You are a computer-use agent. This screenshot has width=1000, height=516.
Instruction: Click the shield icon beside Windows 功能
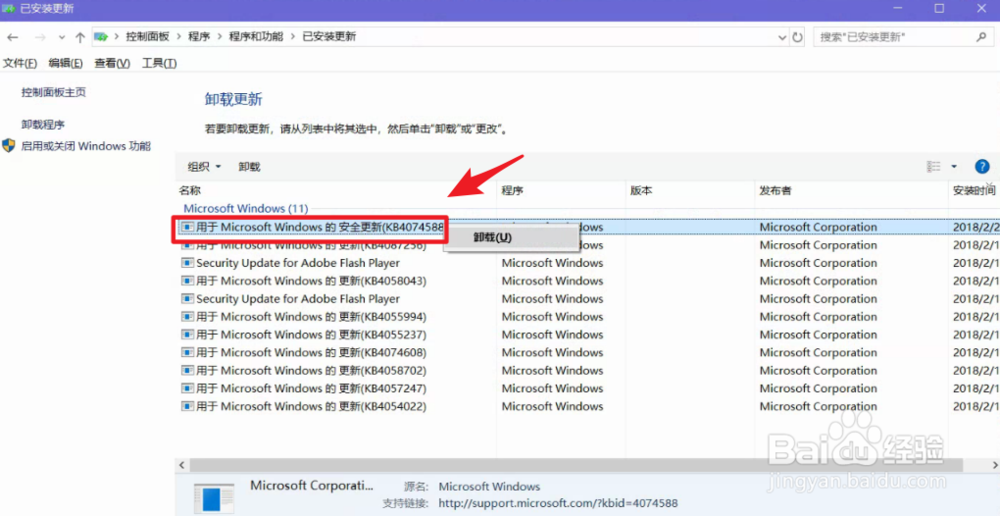[x=8, y=145]
